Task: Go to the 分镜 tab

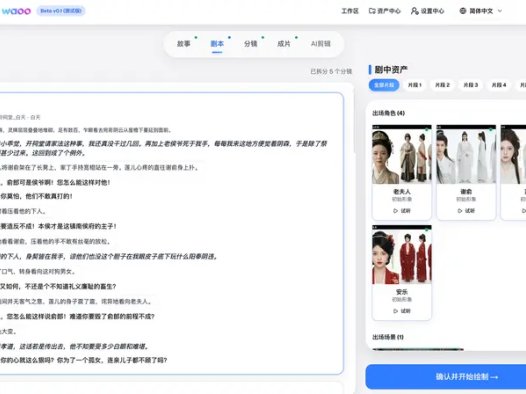Action: 251,44
